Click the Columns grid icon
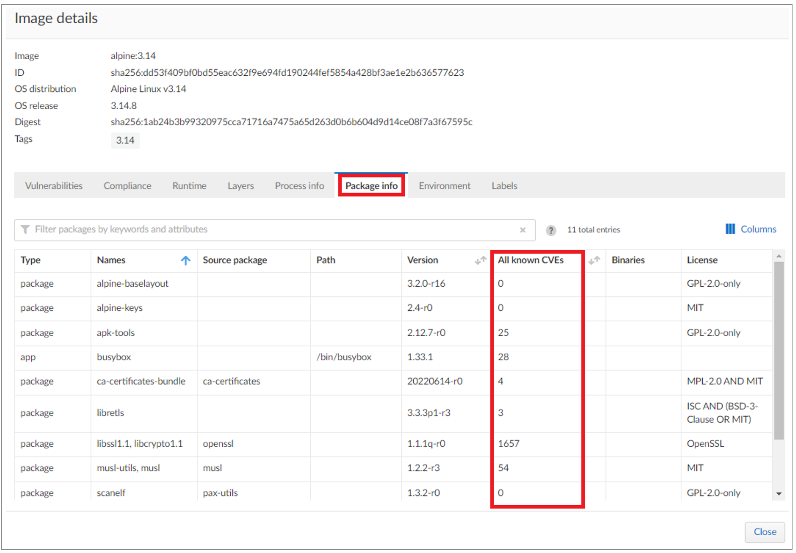The height and width of the screenshot is (553, 796). 730,229
